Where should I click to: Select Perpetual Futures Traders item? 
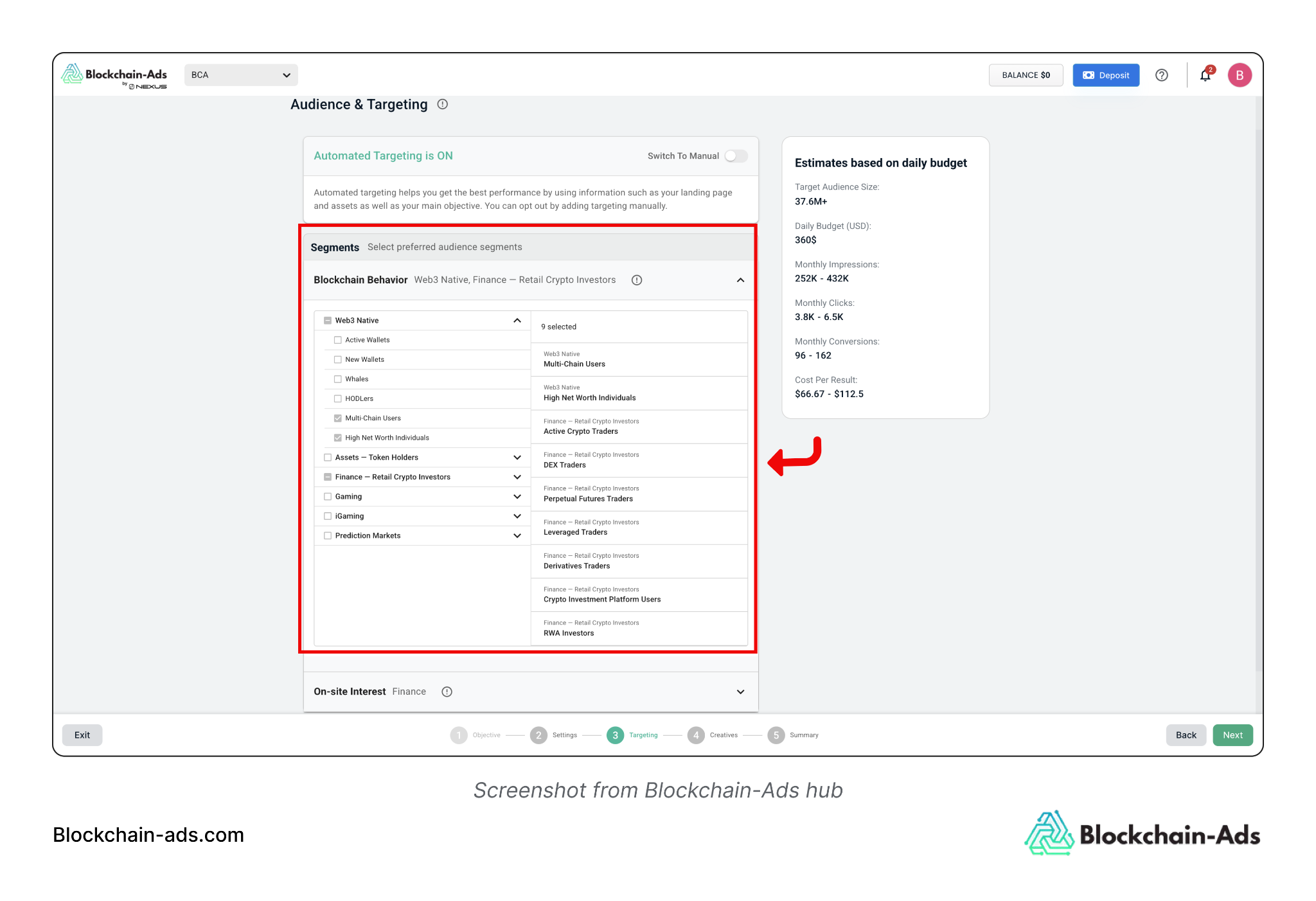[x=639, y=494]
